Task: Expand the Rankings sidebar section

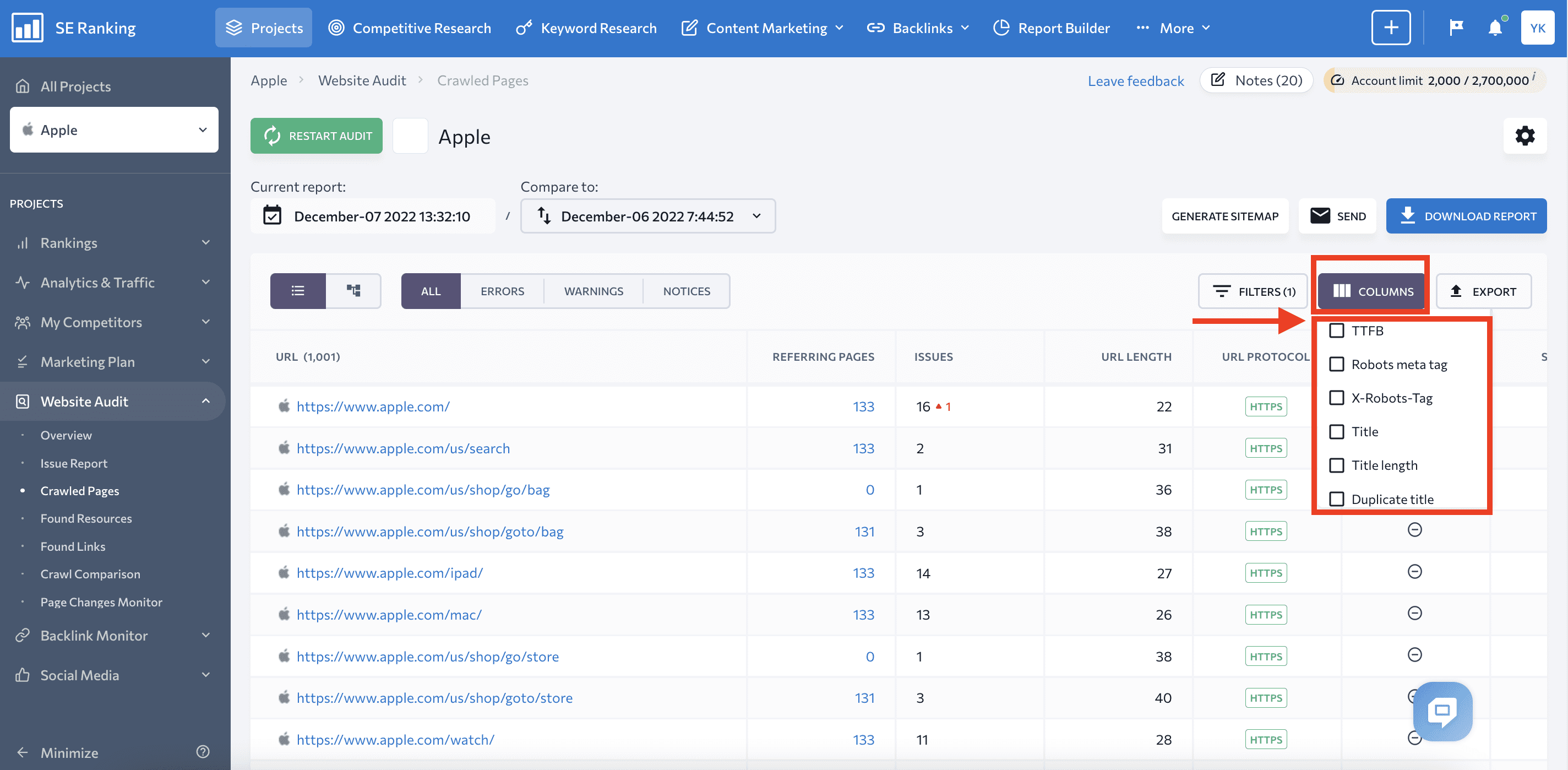Action: [x=206, y=242]
